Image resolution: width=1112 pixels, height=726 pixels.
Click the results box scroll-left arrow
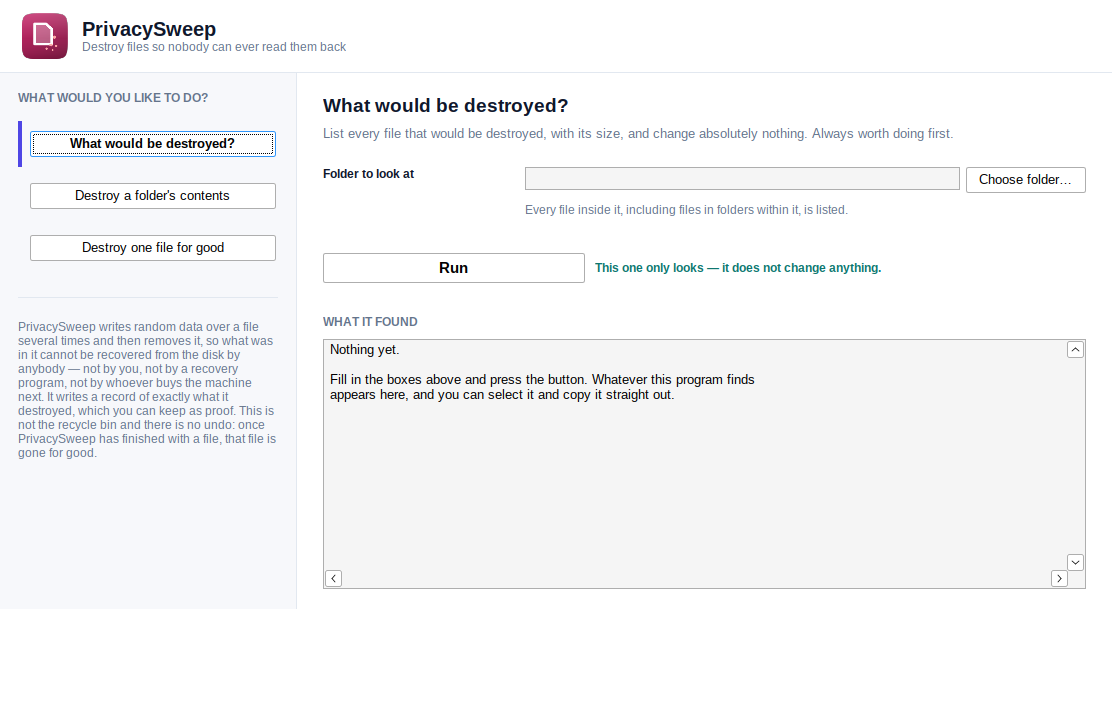click(333, 579)
